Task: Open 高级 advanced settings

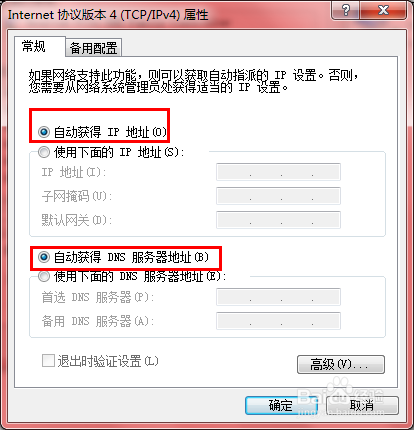Action: click(x=341, y=364)
